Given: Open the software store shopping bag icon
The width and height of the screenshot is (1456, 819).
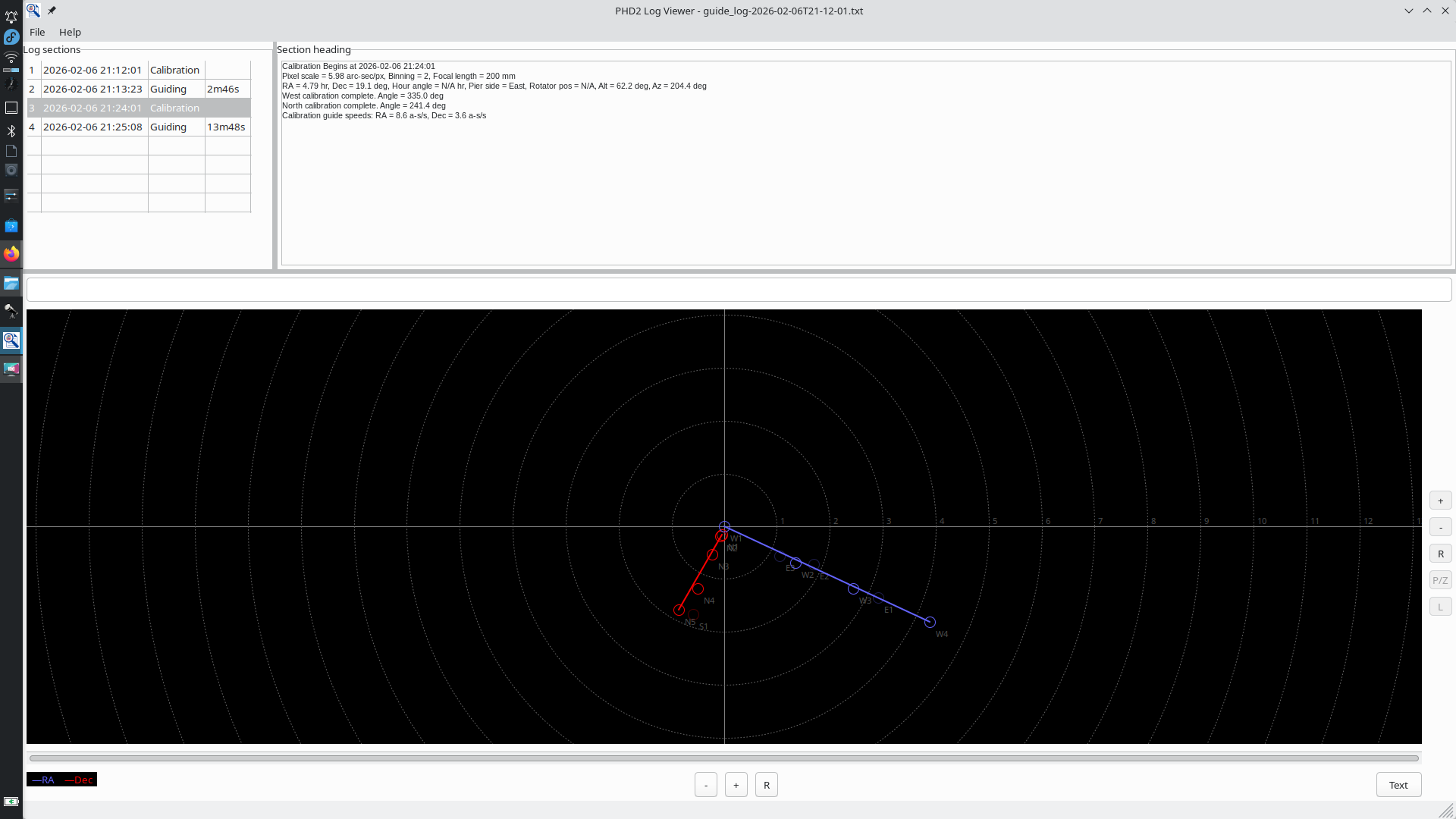Looking at the screenshot, I should point(11,226).
